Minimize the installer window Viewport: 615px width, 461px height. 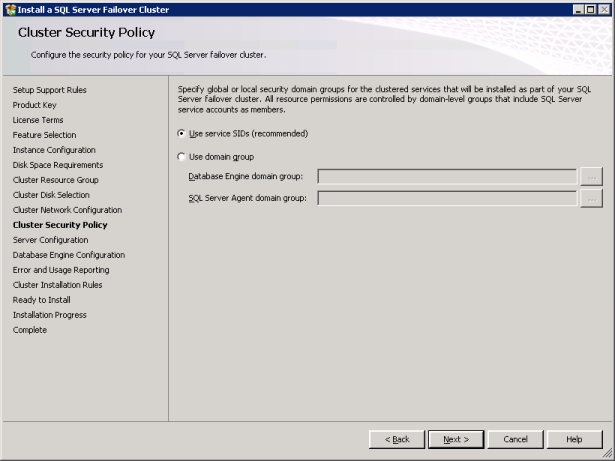578,10
